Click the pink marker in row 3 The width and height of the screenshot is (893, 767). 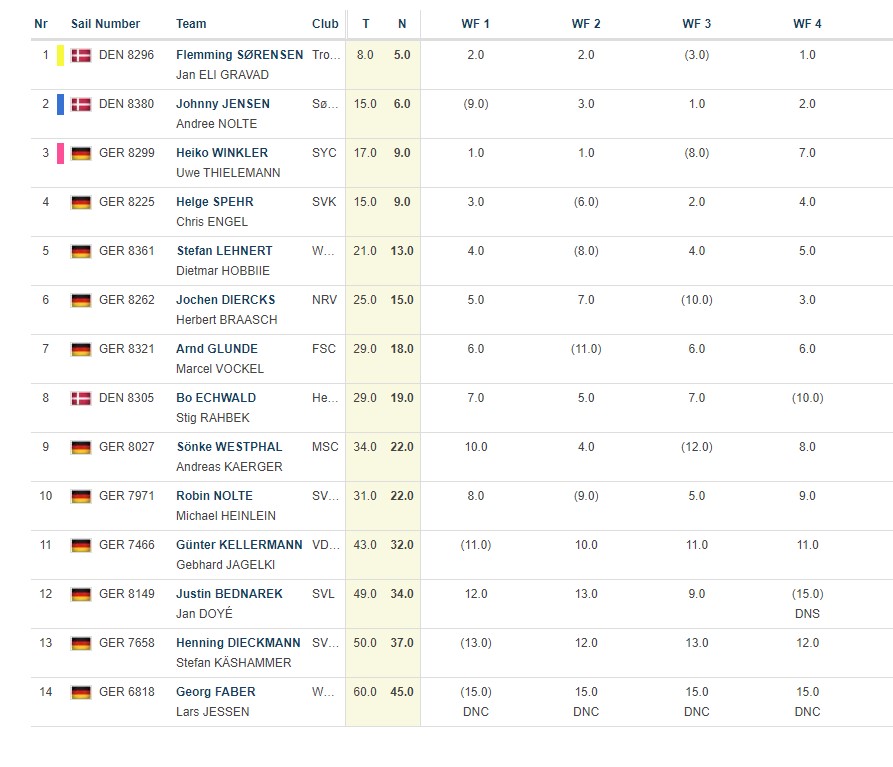tap(60, 153)
